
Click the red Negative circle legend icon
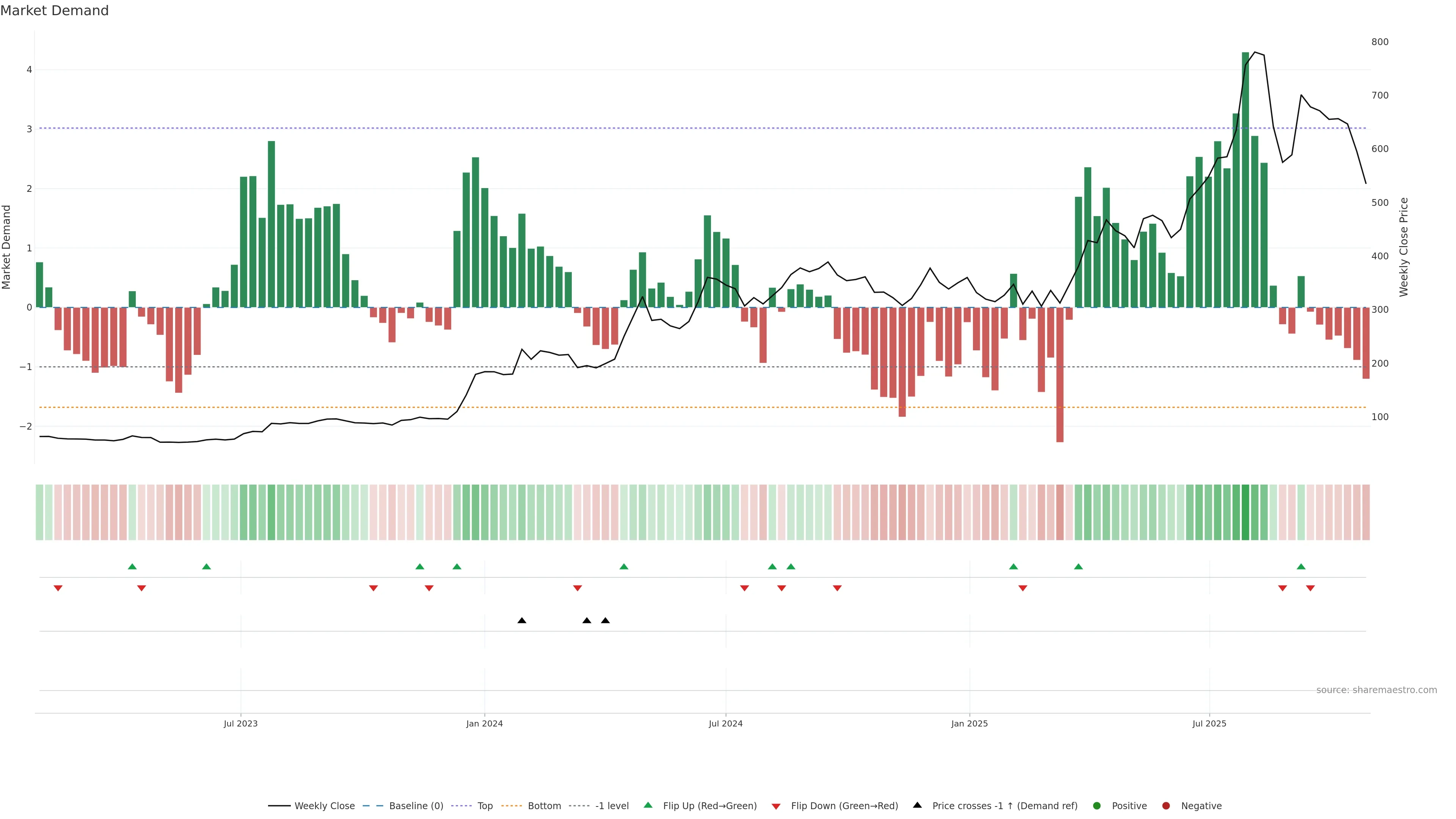pyautogui.click(x=1166, y=805)
